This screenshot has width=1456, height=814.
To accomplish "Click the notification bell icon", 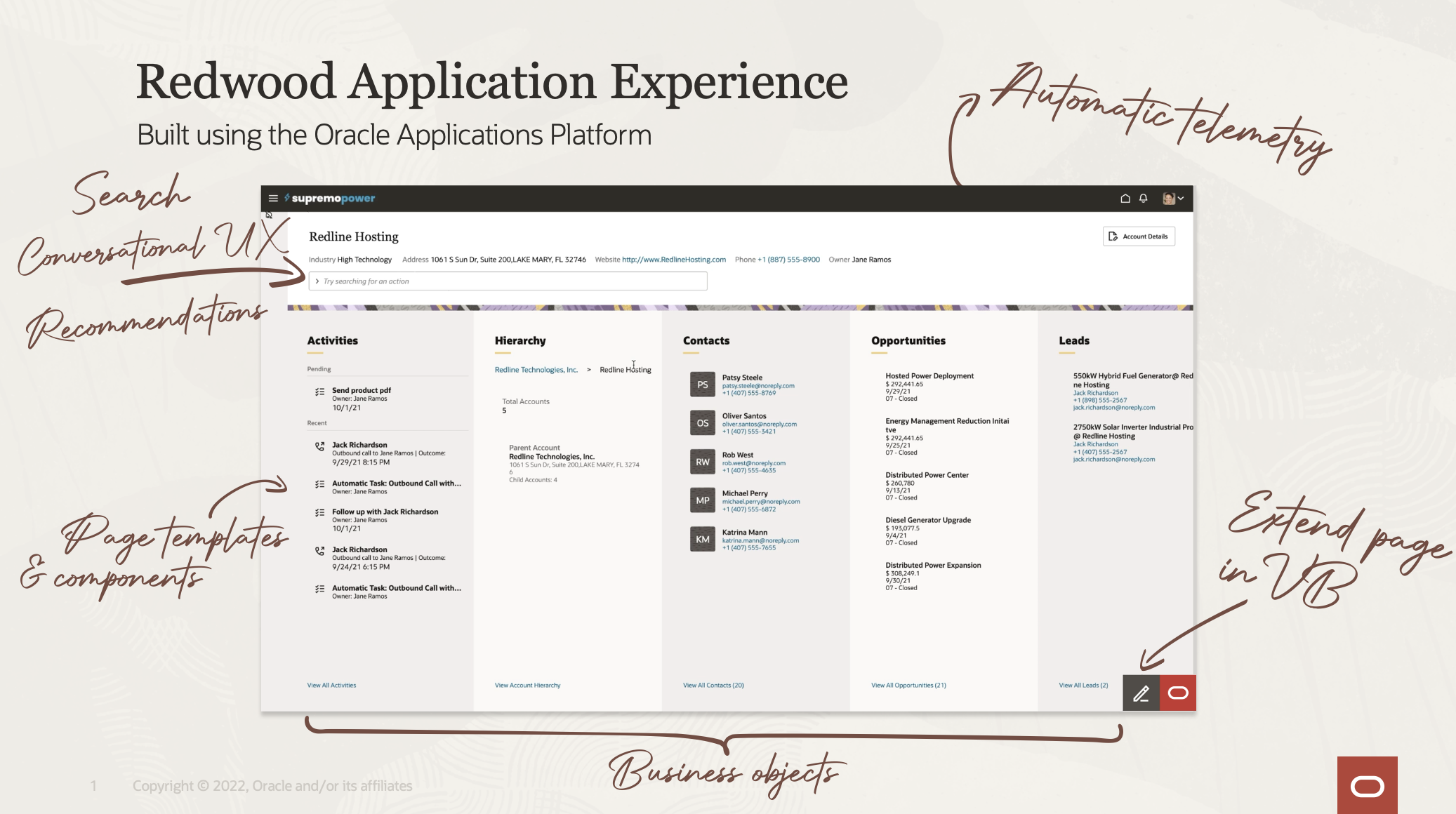I will [x=1143, y=198].
